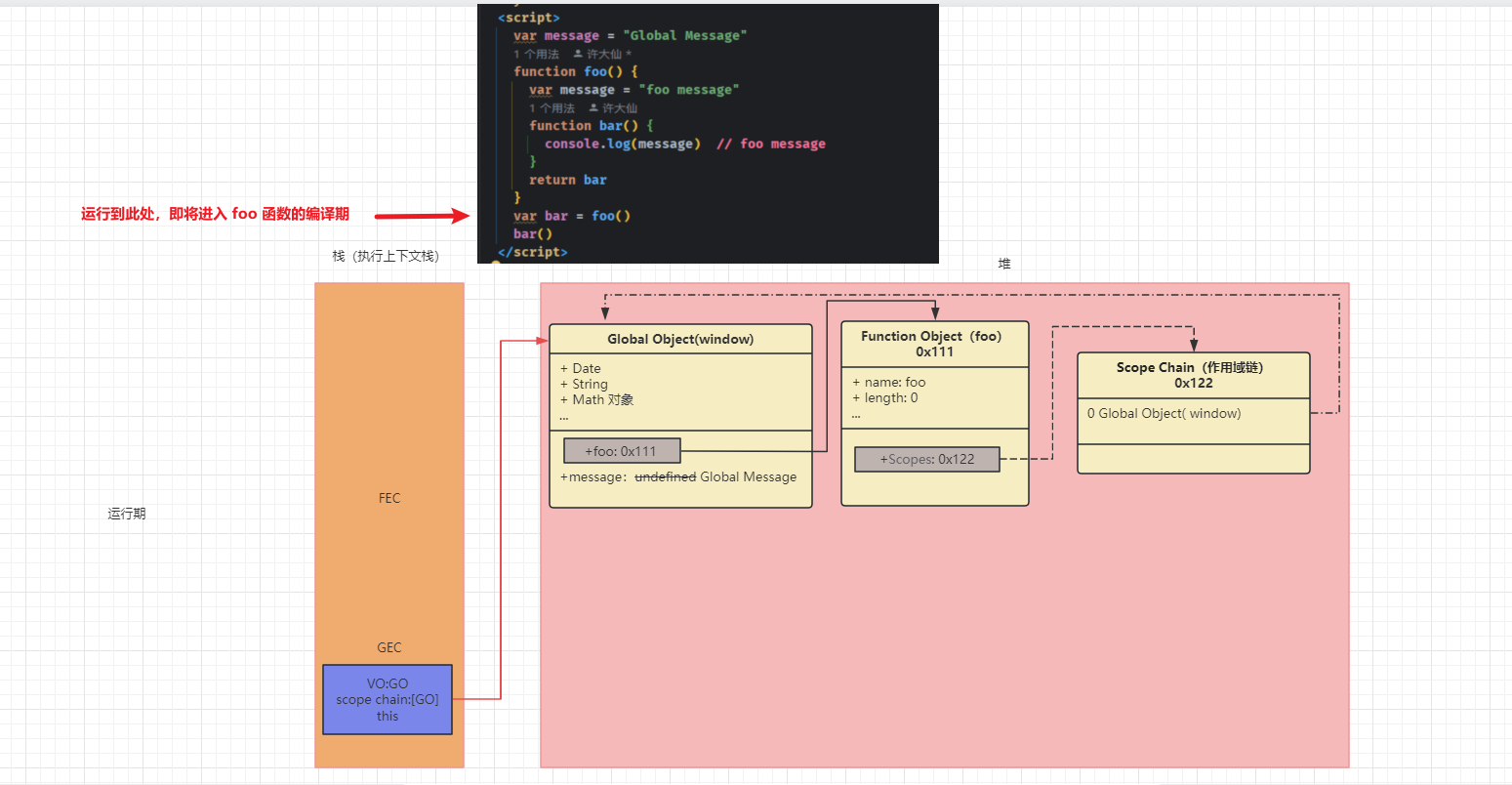Select the '+ name: foo' property text

889,383
